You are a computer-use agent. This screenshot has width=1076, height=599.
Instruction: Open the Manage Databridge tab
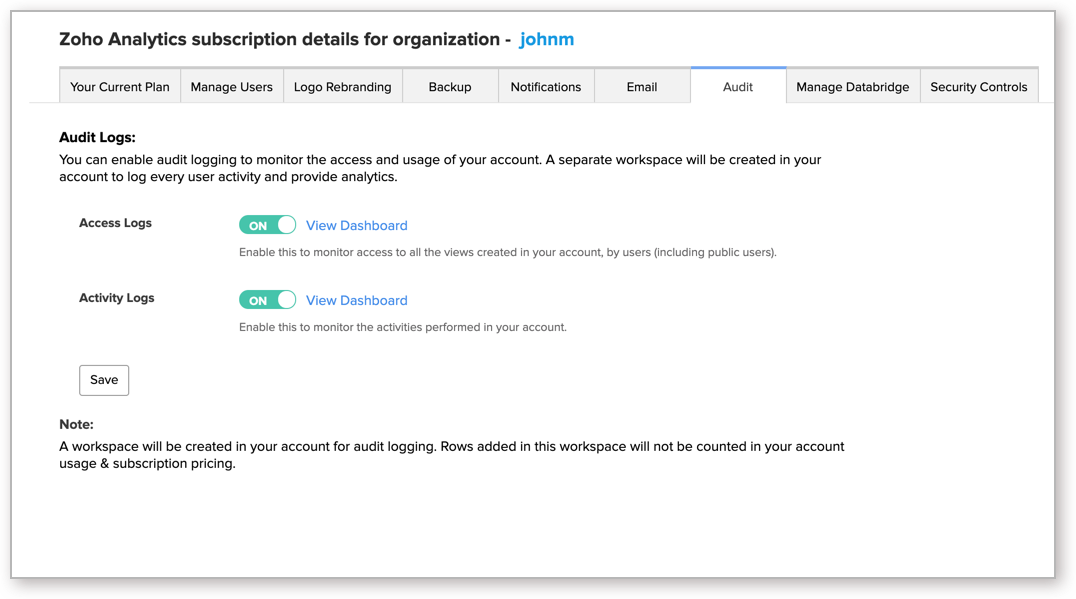click(x=853, y=86)
